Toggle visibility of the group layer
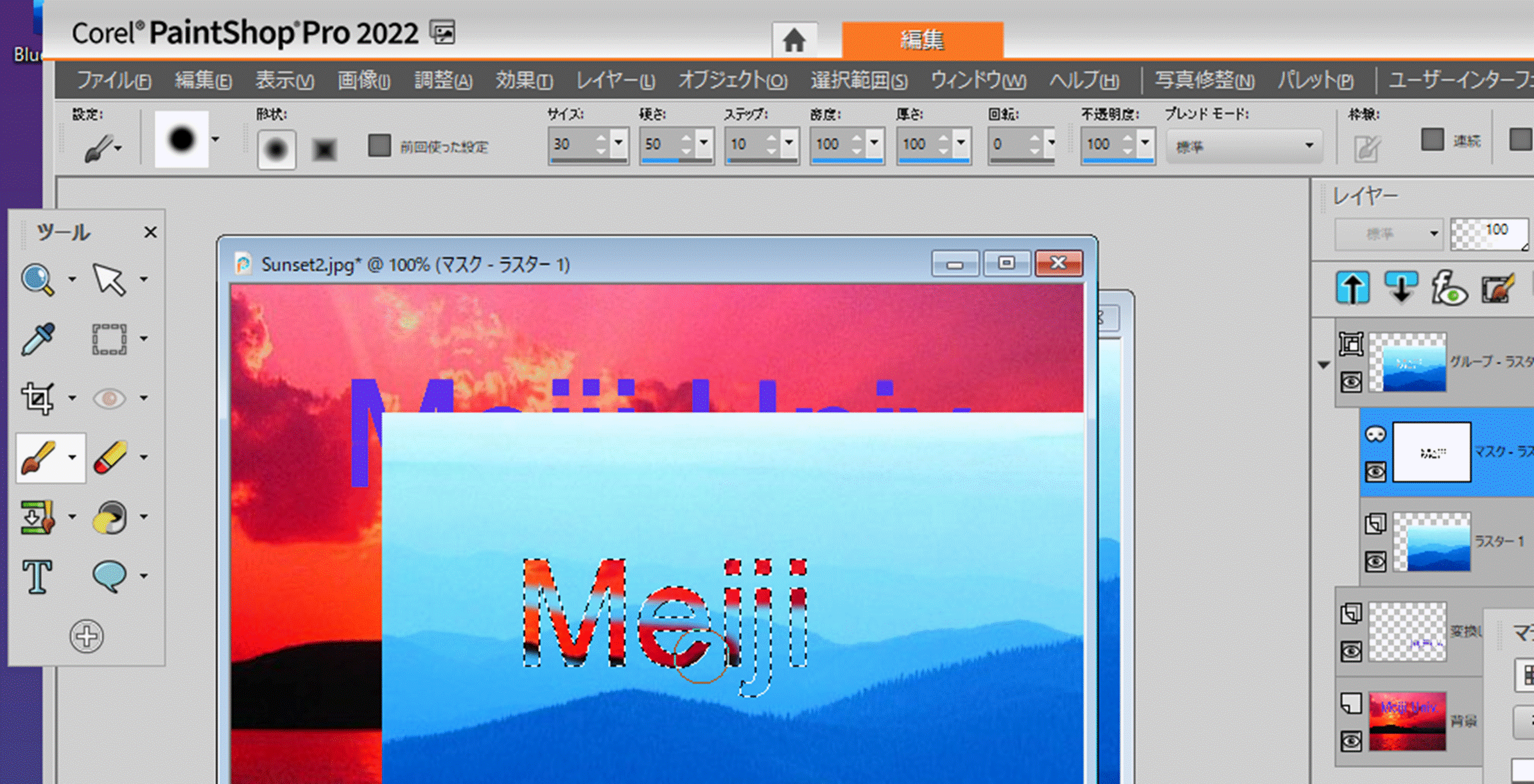The height and width of the screenshot is (784, 1534). (x=1350, y=383)
